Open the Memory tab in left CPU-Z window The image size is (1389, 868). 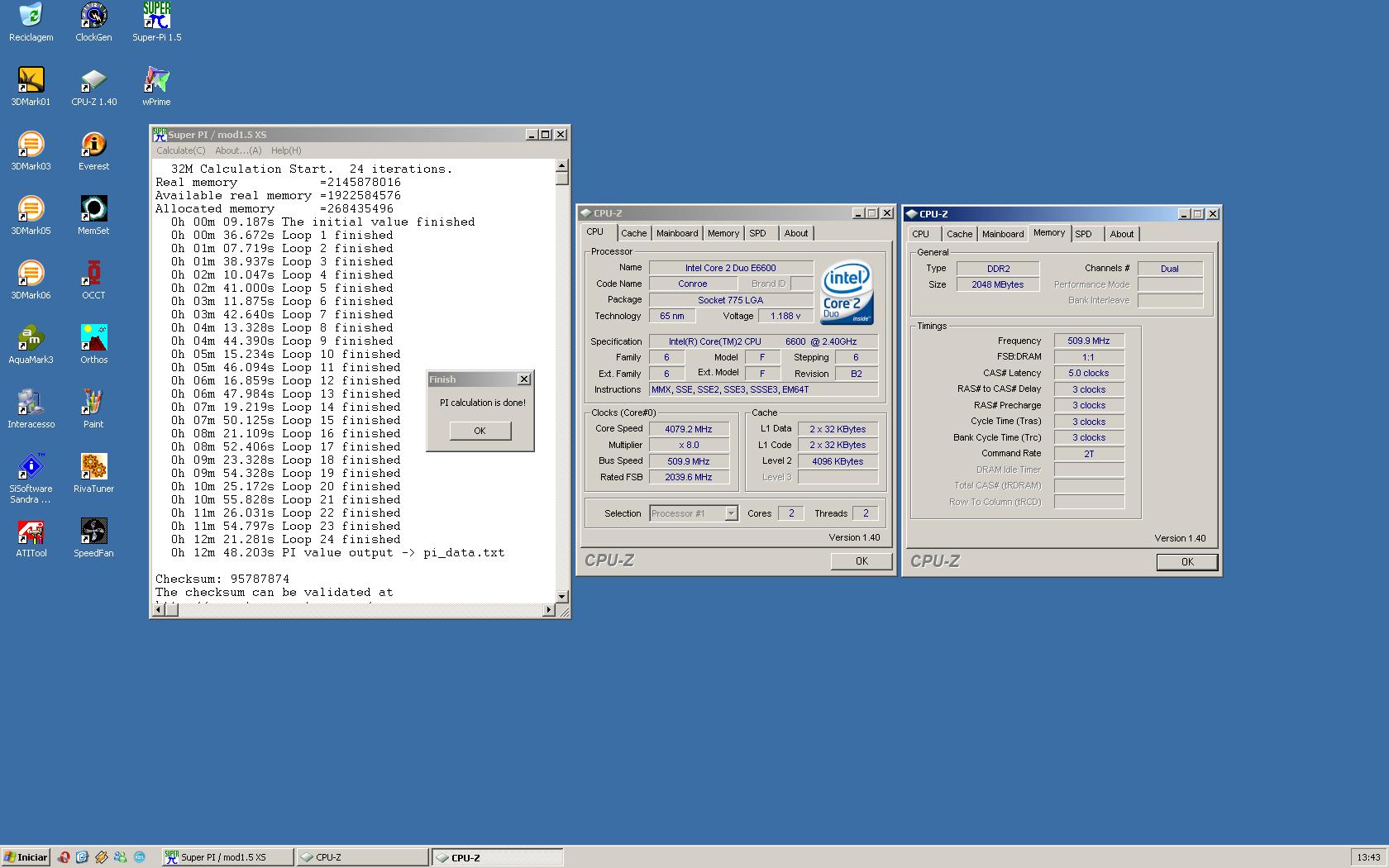(x=723, y=233)
